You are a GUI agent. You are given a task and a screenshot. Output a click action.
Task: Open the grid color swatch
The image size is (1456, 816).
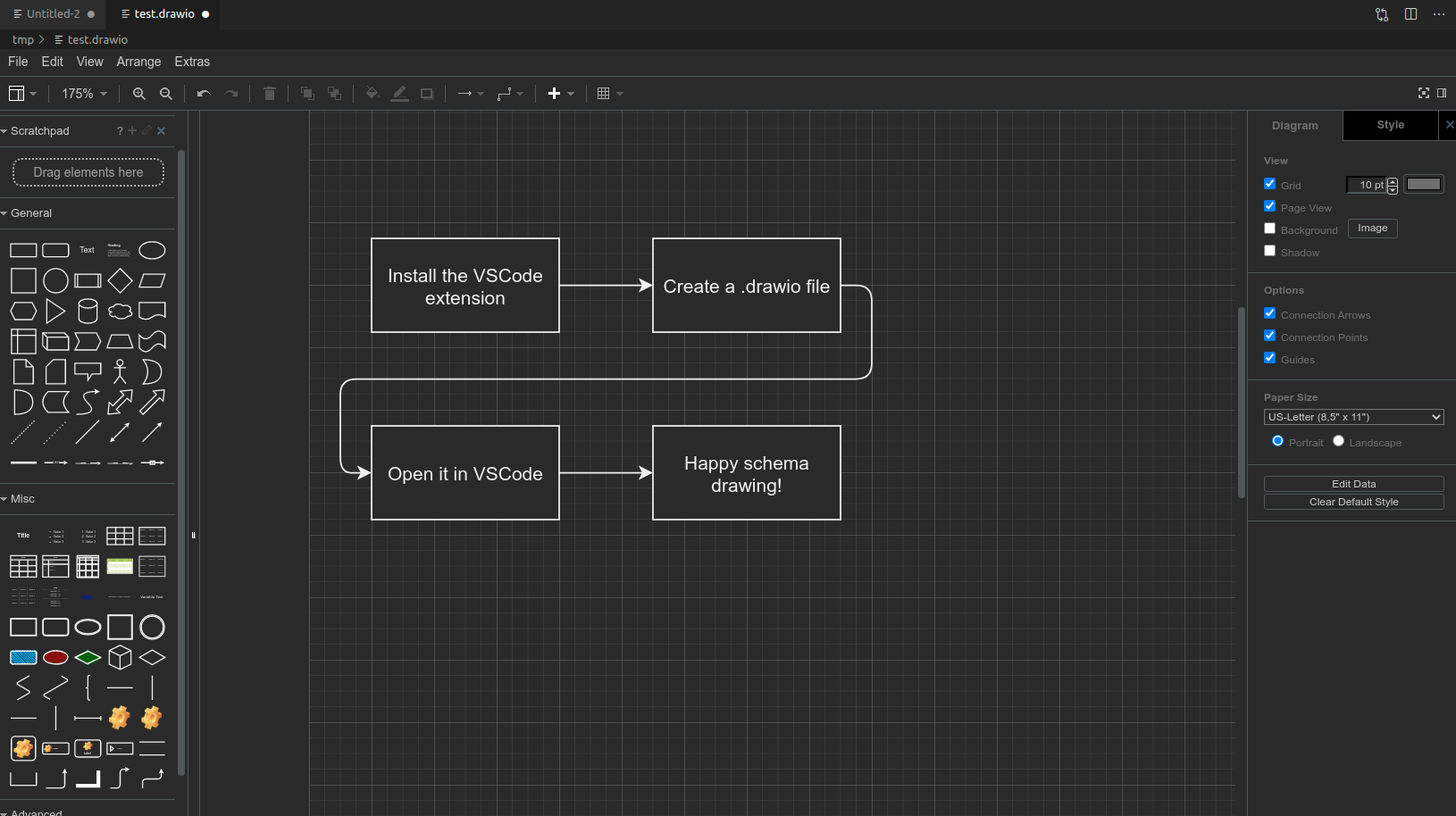tap(1424, 183)
